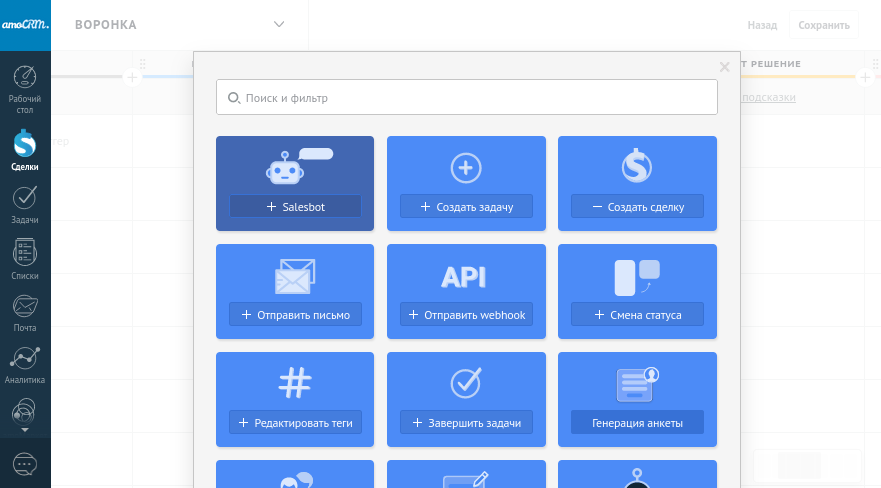
Task: Expand the Воронка pipeline dropdown
Action: coord(279,25)
